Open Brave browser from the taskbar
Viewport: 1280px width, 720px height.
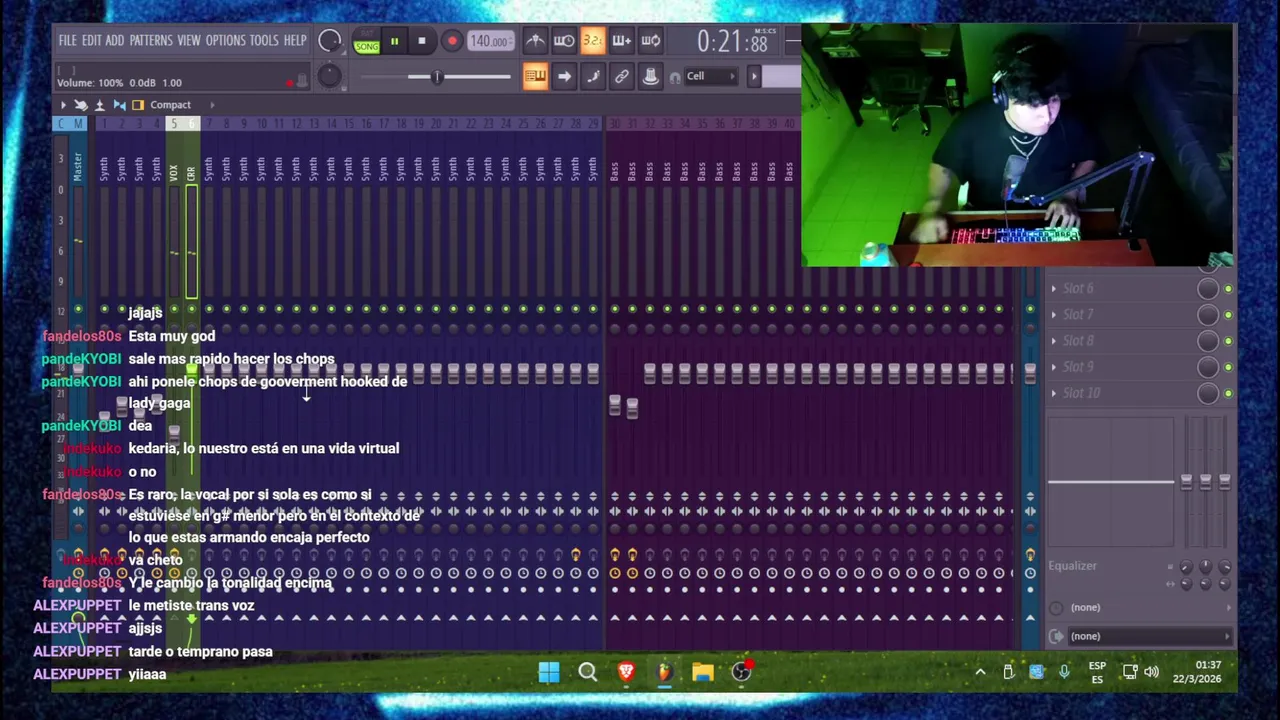626,673
